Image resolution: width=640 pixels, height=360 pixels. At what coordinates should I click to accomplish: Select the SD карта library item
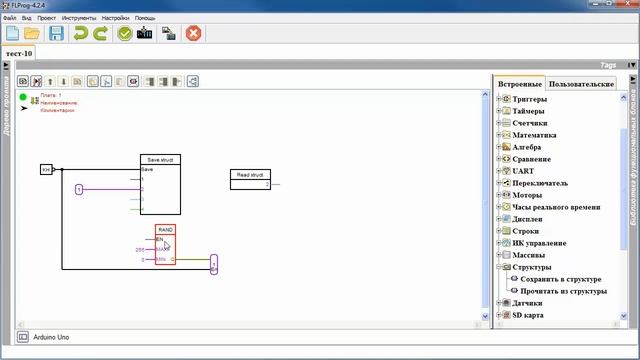tap(528, 315)
